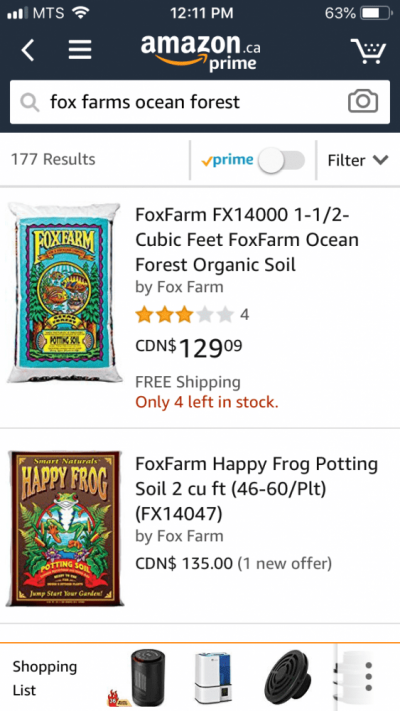This screenshot has height=711, width=400.
Task: Open the hamburger menu
Action: point(80,50)
